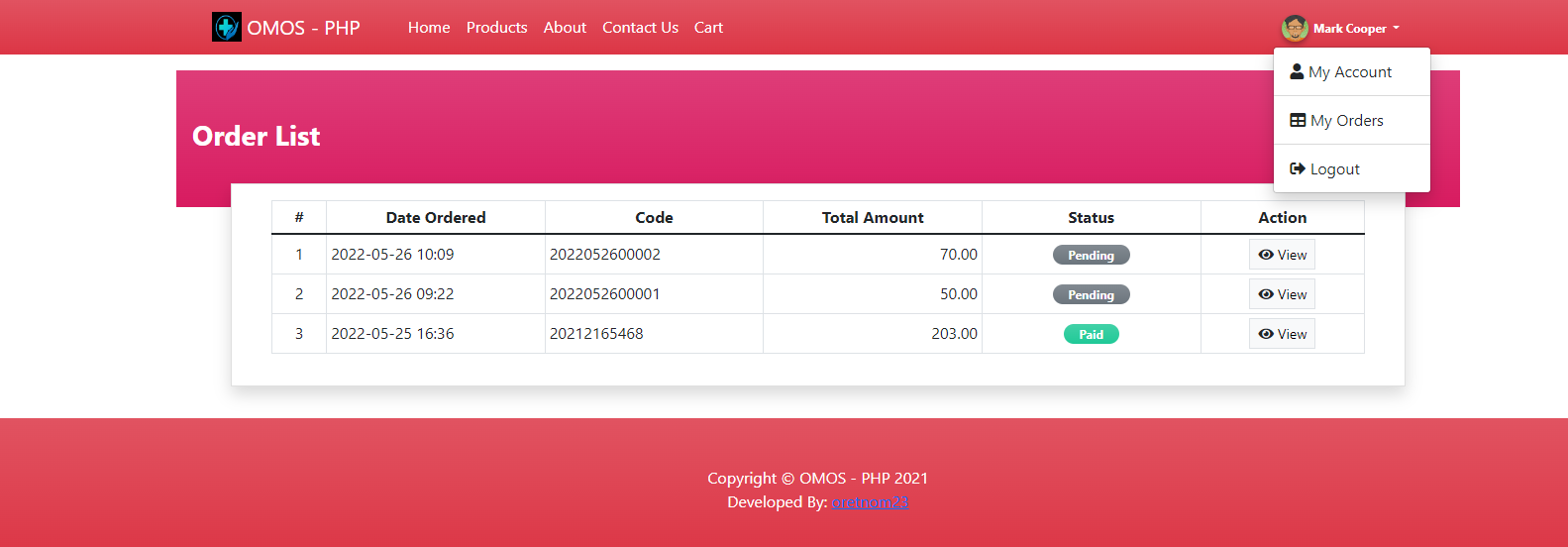Click the person icon beside My Account
Screen dimensions: 1568x547
(1297, 71)
